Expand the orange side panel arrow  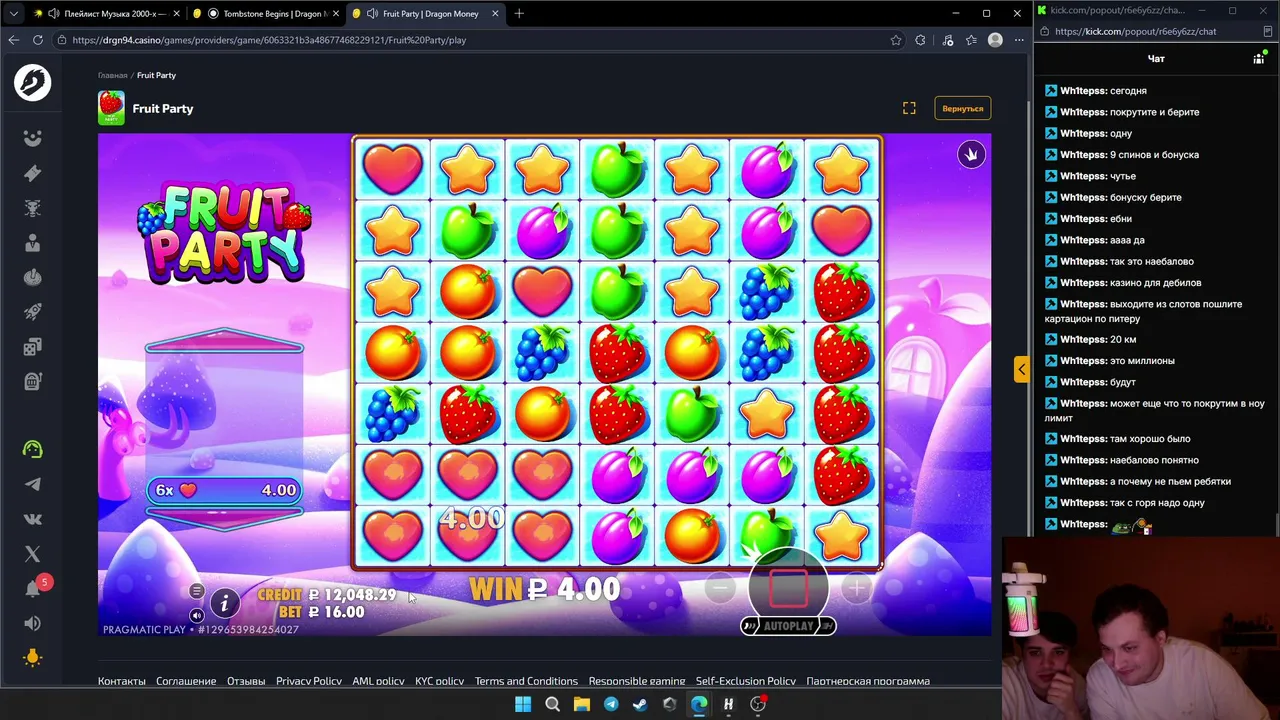1021,369
